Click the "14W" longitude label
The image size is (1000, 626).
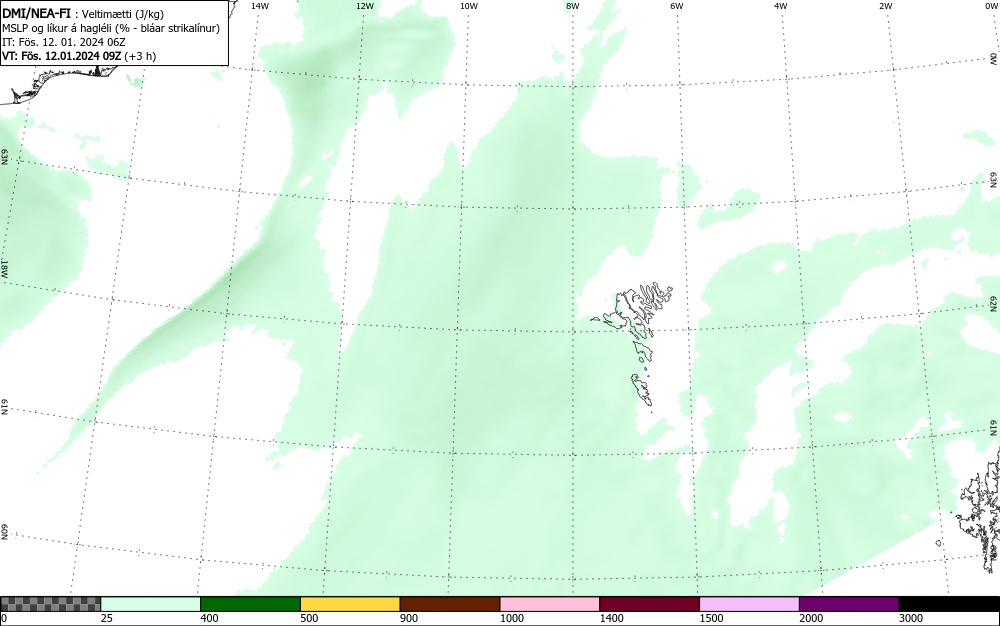260,6
